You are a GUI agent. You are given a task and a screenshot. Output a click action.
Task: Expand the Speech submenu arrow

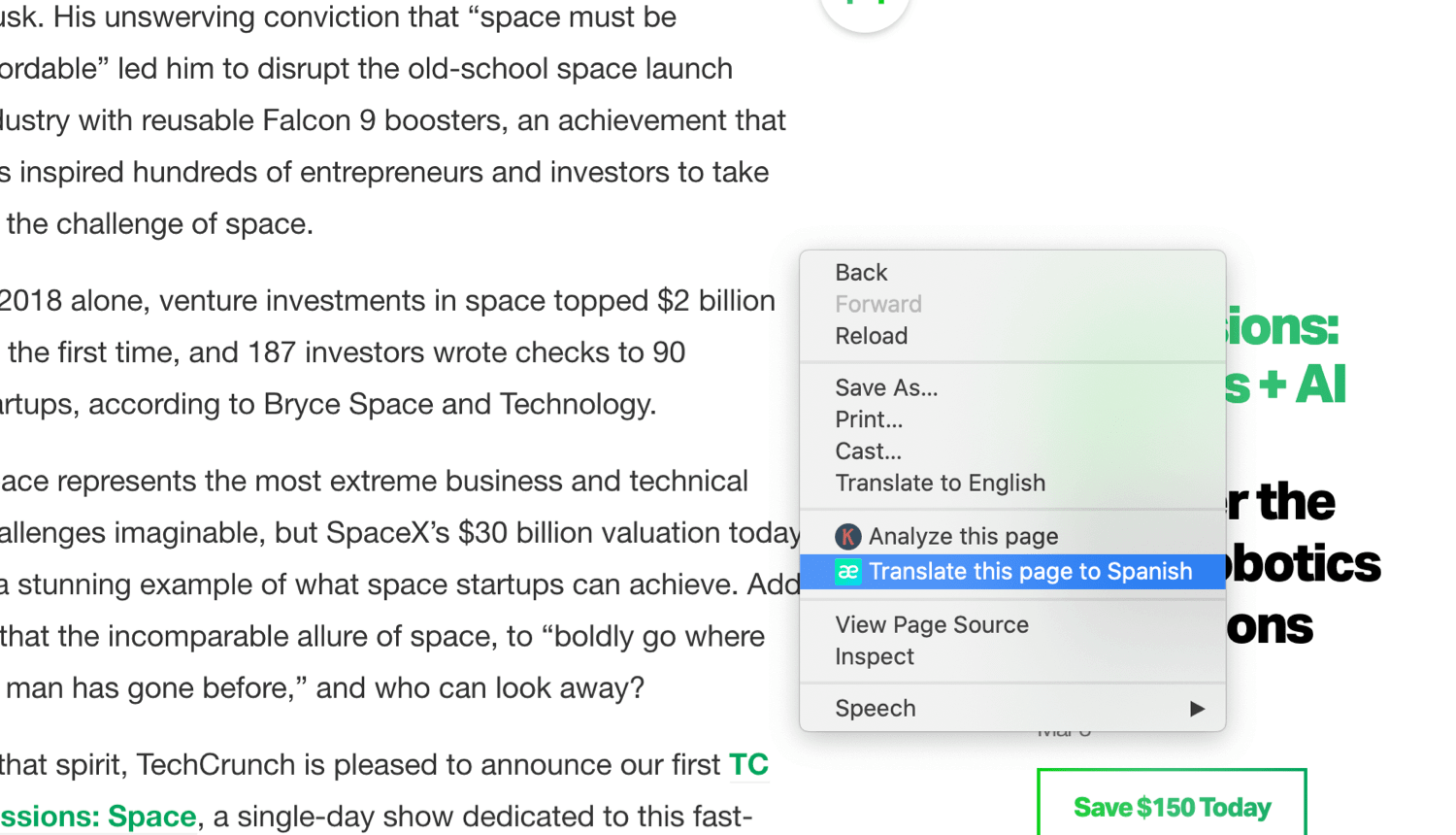pyautogui.click(x=1197, y=709)
